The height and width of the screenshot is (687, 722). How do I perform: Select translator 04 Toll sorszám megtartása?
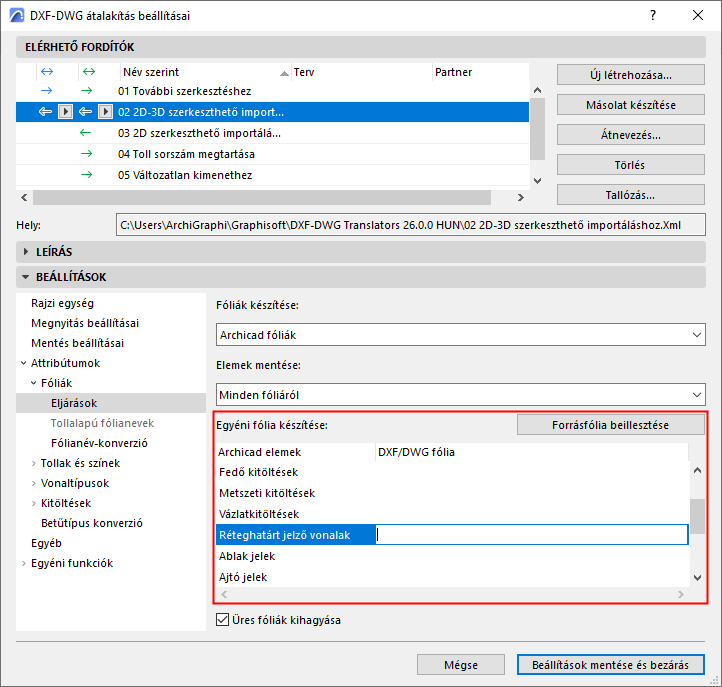click(272, 154)
